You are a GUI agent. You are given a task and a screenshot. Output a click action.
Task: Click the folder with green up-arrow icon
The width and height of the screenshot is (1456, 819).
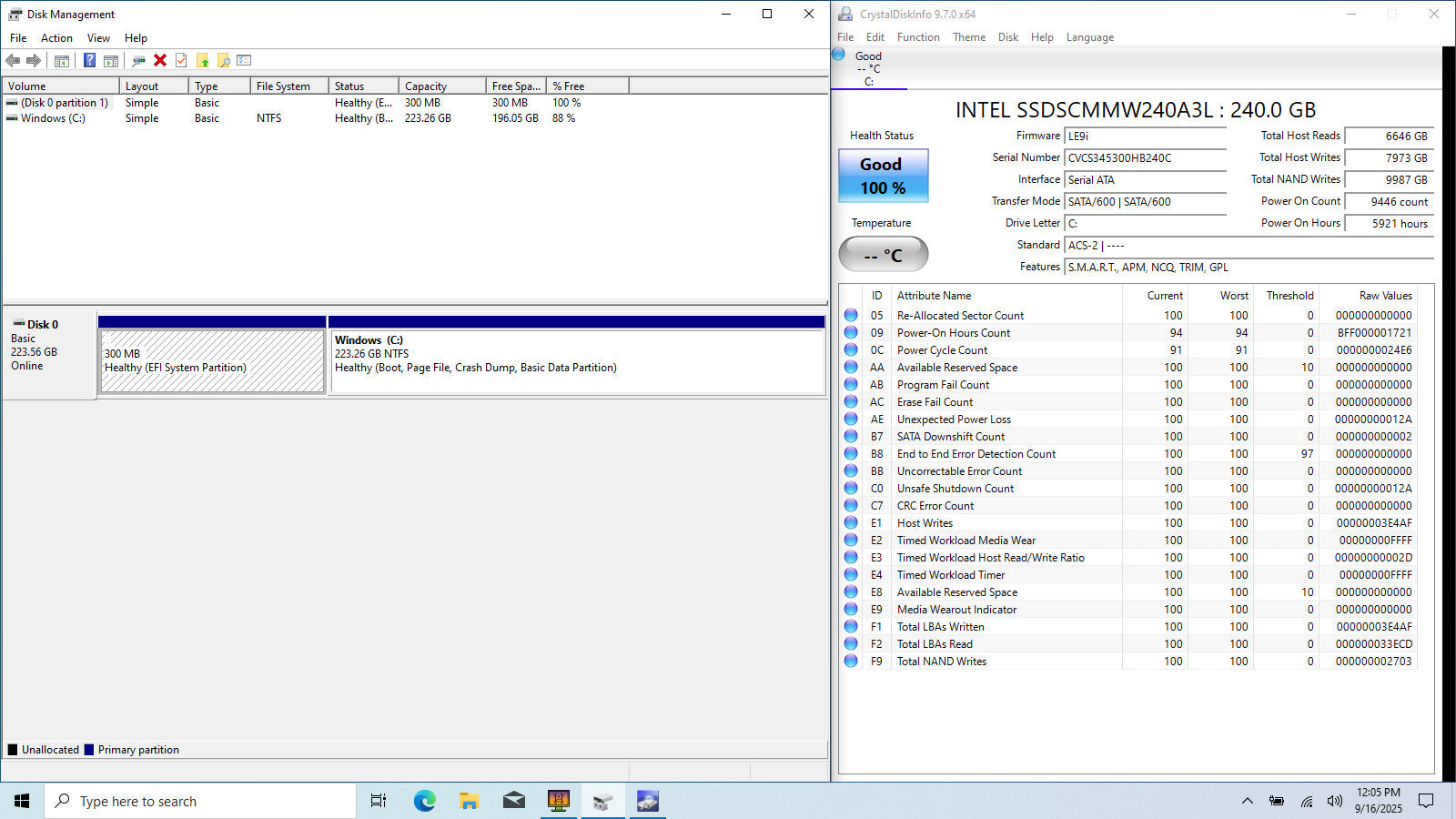click(202, 60)
